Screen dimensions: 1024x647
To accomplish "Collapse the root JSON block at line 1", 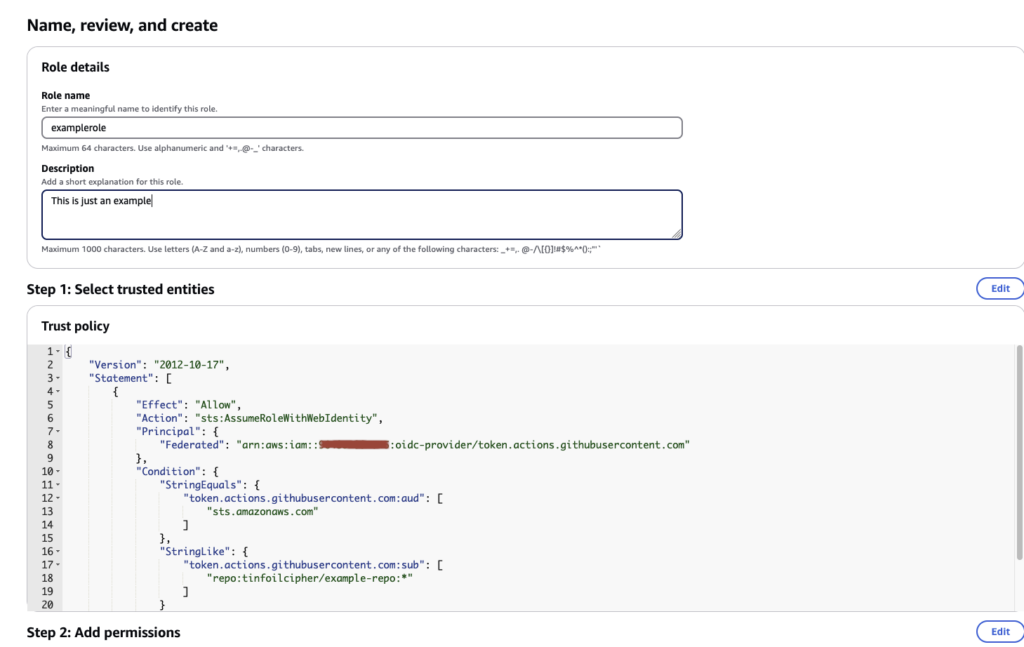I will [58, 352].
